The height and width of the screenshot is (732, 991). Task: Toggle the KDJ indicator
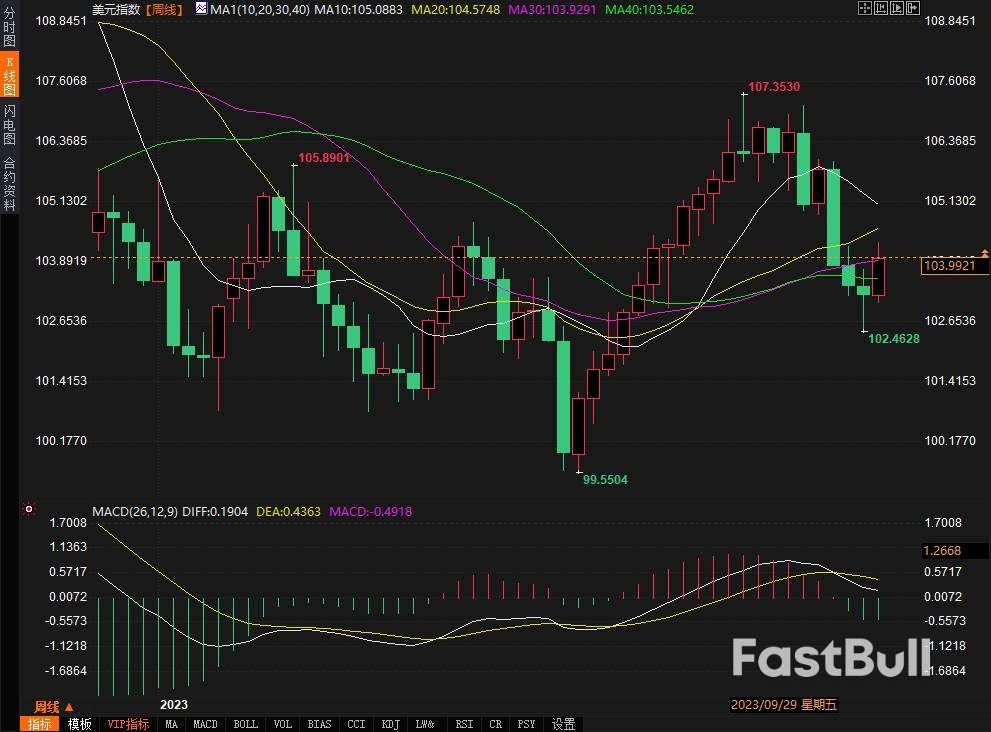click(x=390, y=724)
